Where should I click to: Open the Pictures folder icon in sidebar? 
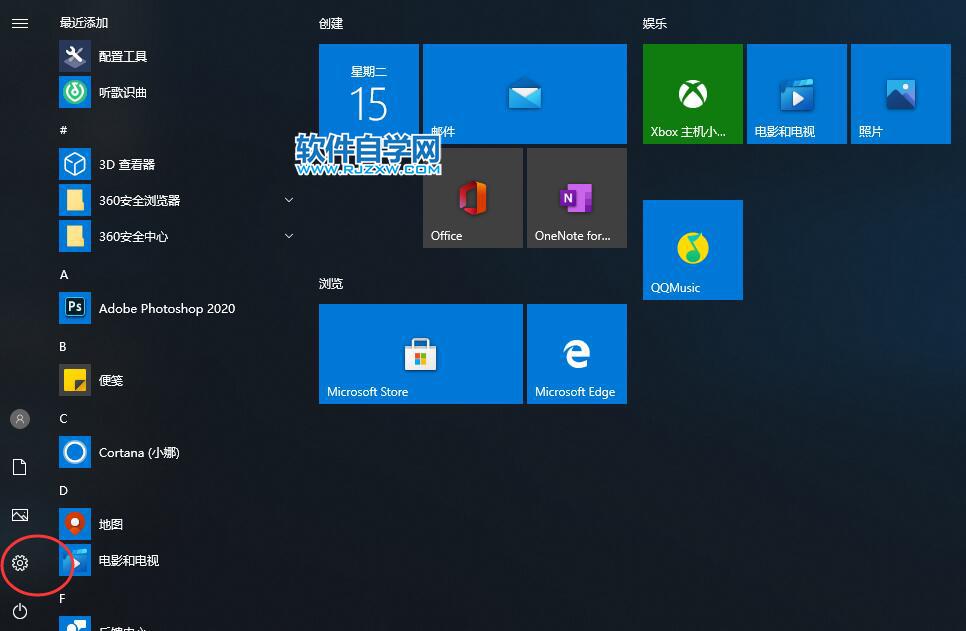pos(20,515)
